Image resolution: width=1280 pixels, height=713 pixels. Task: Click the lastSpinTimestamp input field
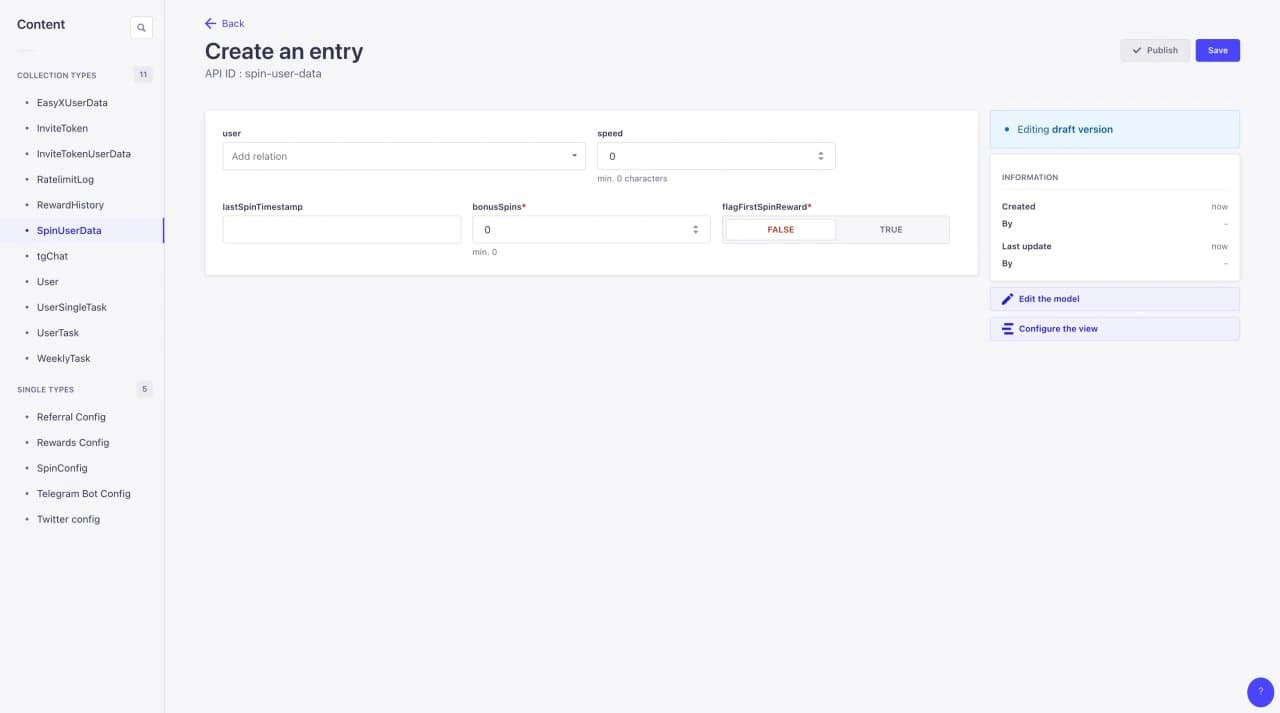342,230
